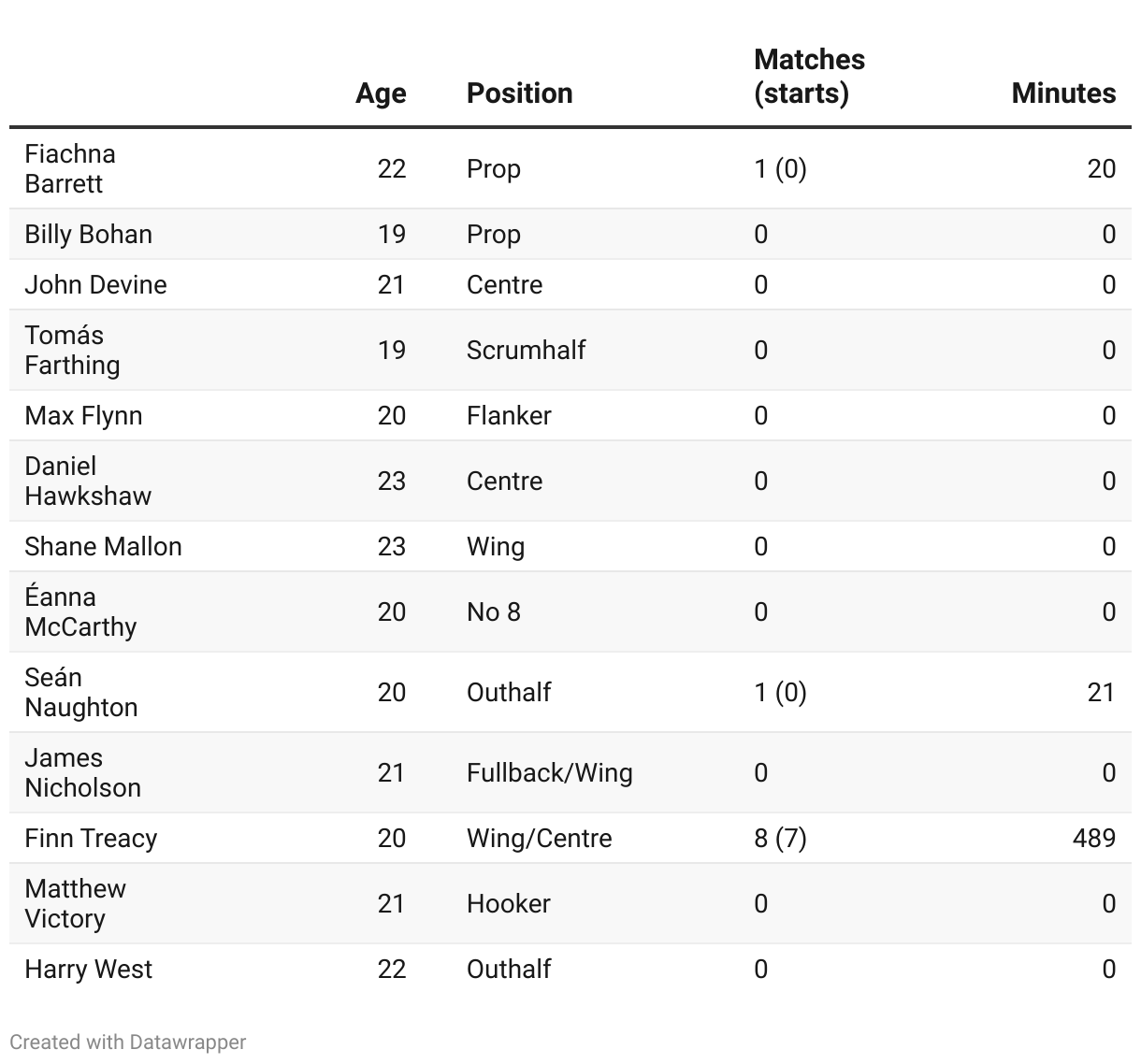Select the Fiachna Barrett name cell
Image resolution: width=1141 pixels, height=1064 pixels.
[70, 168]
